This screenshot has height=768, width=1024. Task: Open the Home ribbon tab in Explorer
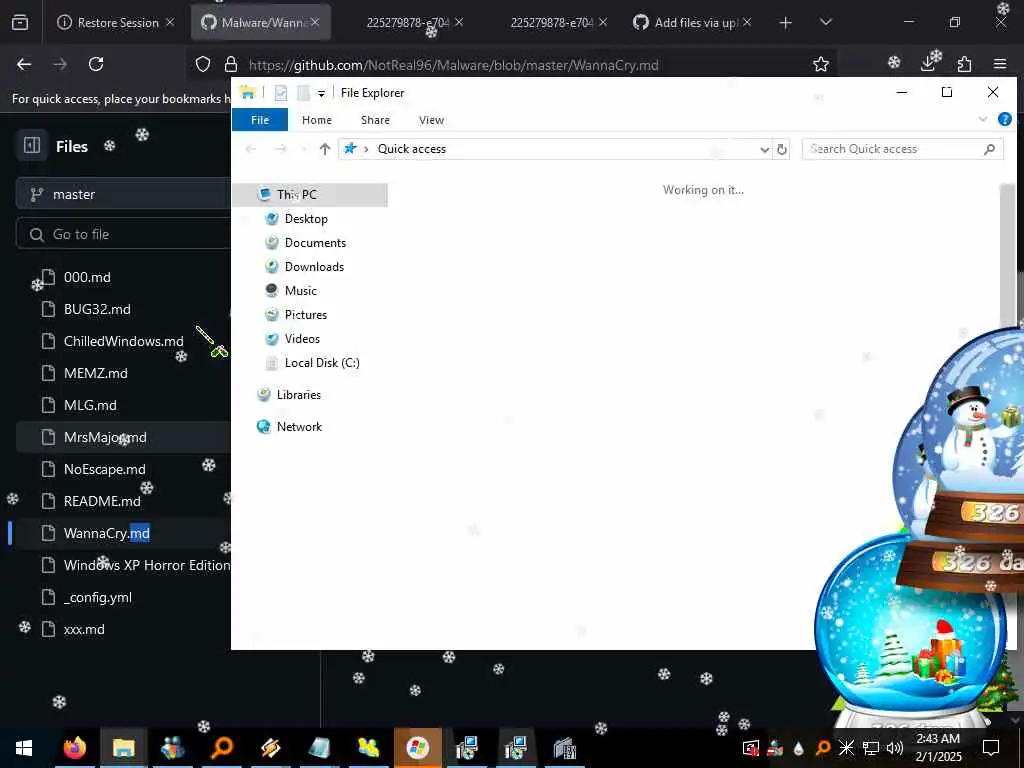coord(317,120)
